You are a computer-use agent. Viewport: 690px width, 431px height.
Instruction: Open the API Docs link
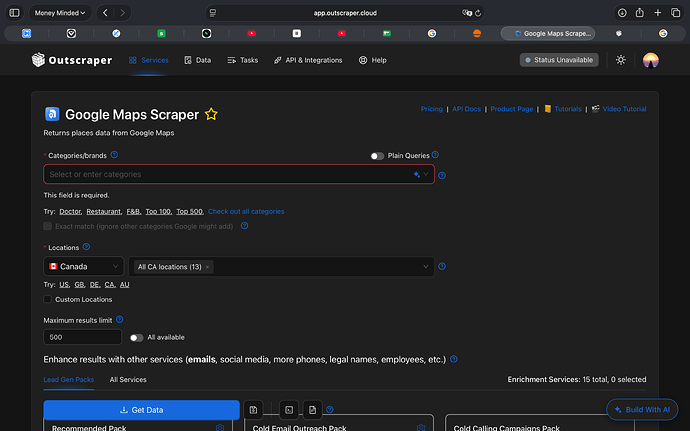[x=466, y=109]
